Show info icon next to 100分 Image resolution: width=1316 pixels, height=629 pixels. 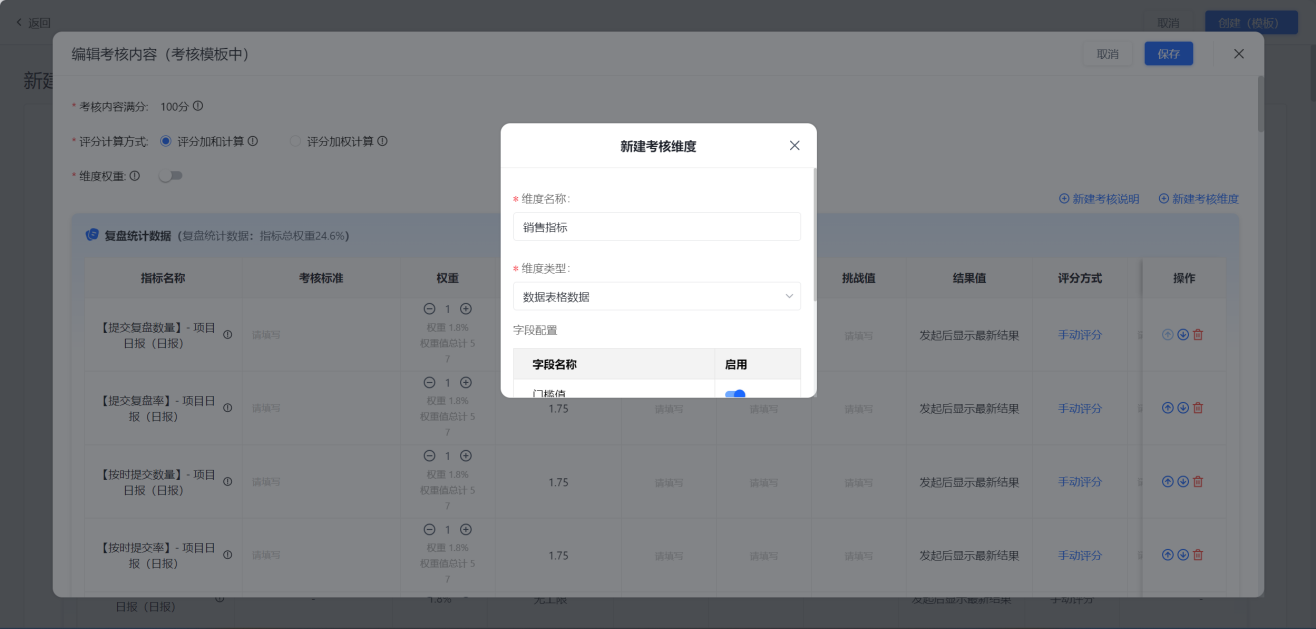(x=198, y=106)
